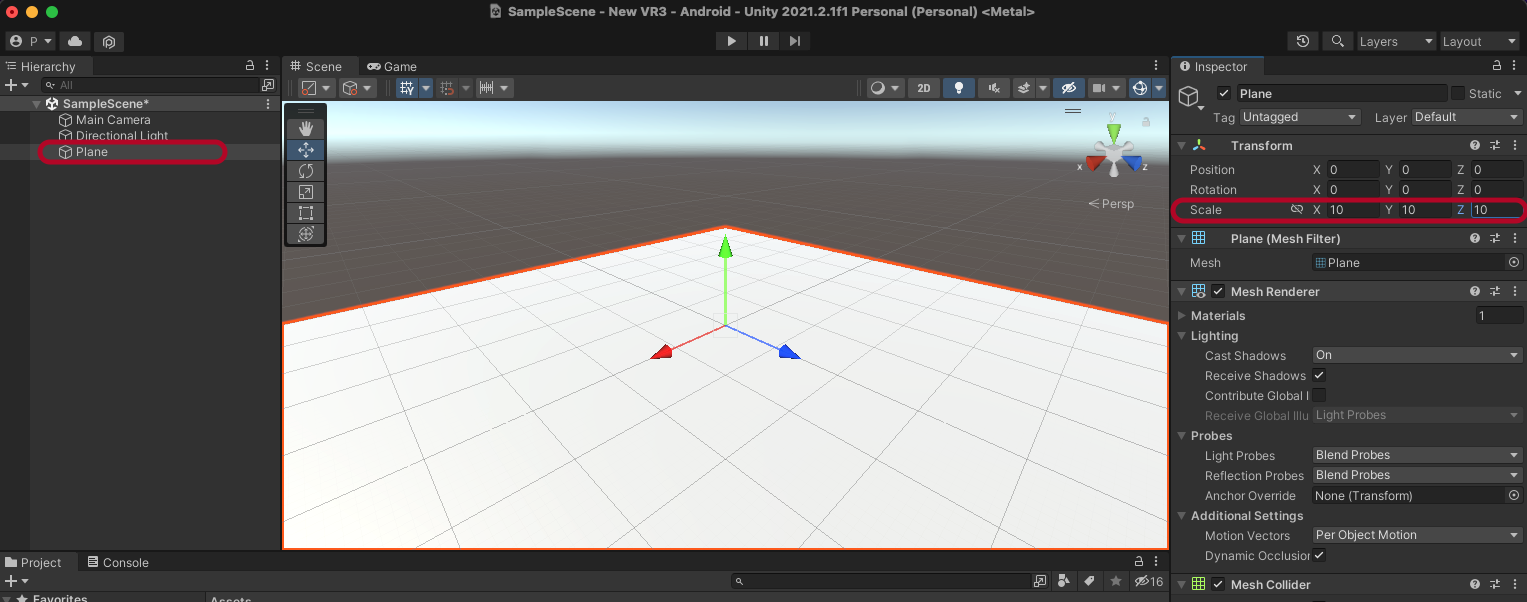Image resolution: width=1527 pixels, height=602 pixels.
Task: Click the Position X field
Action: (1353, 170)
